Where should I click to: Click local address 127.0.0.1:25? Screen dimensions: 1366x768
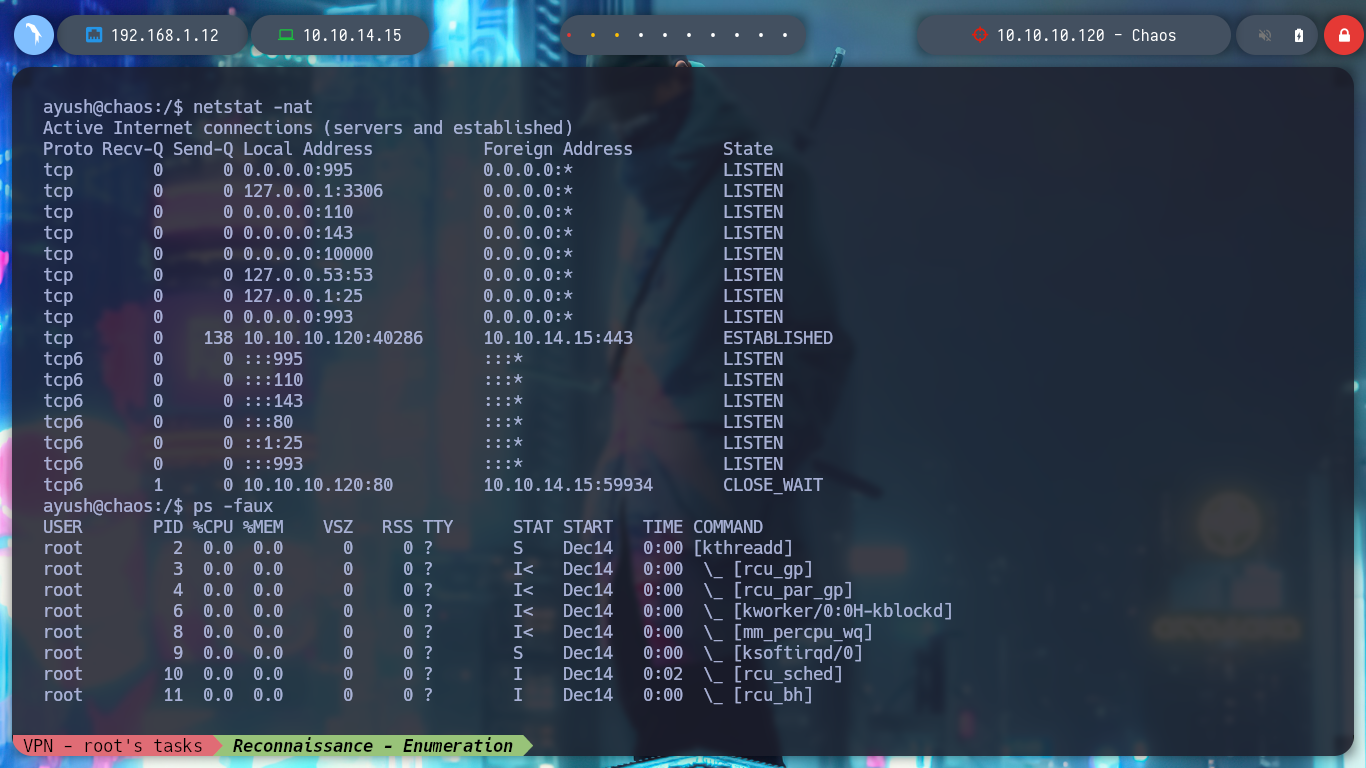(303, 296)
